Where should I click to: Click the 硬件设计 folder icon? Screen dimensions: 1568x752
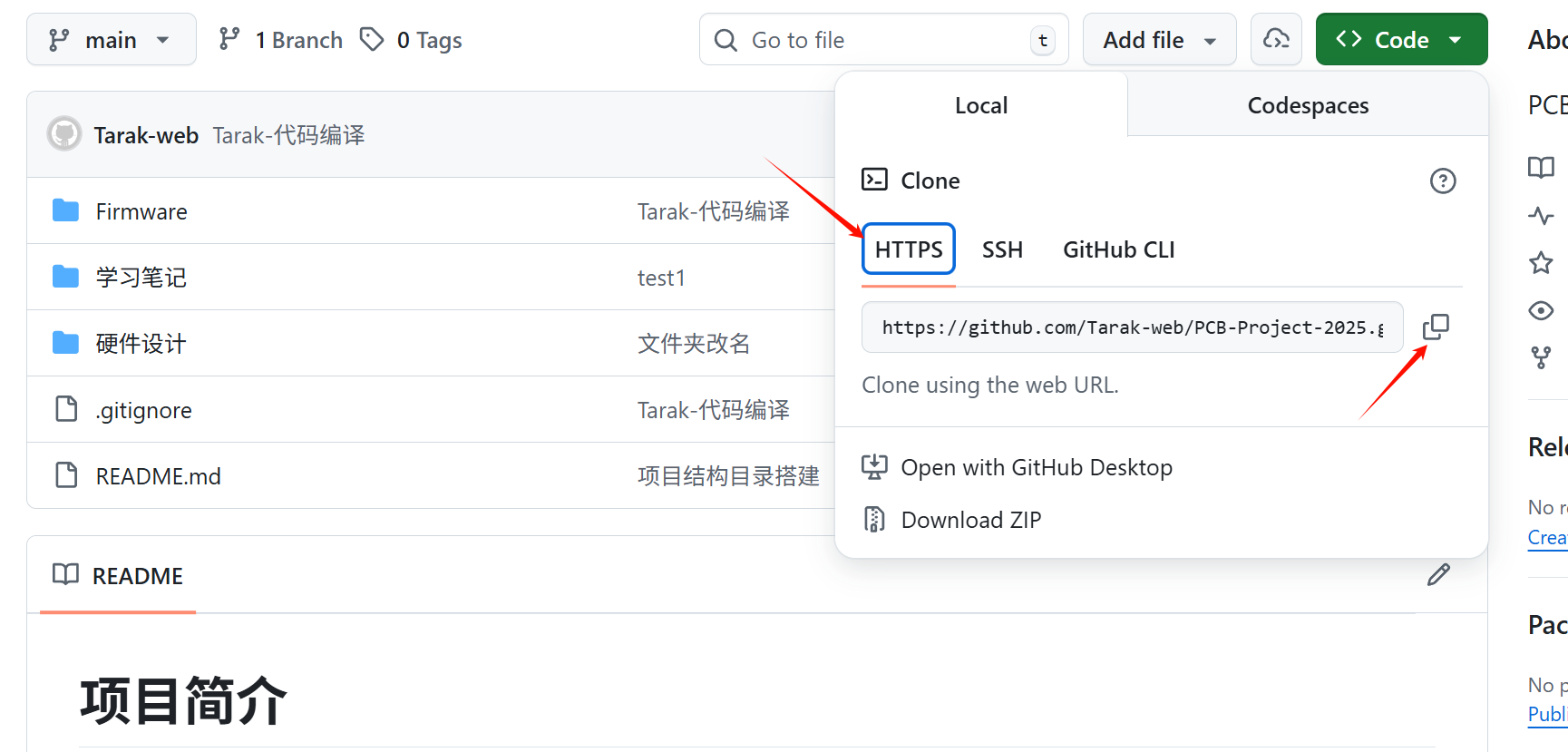(x=65, y=343)
